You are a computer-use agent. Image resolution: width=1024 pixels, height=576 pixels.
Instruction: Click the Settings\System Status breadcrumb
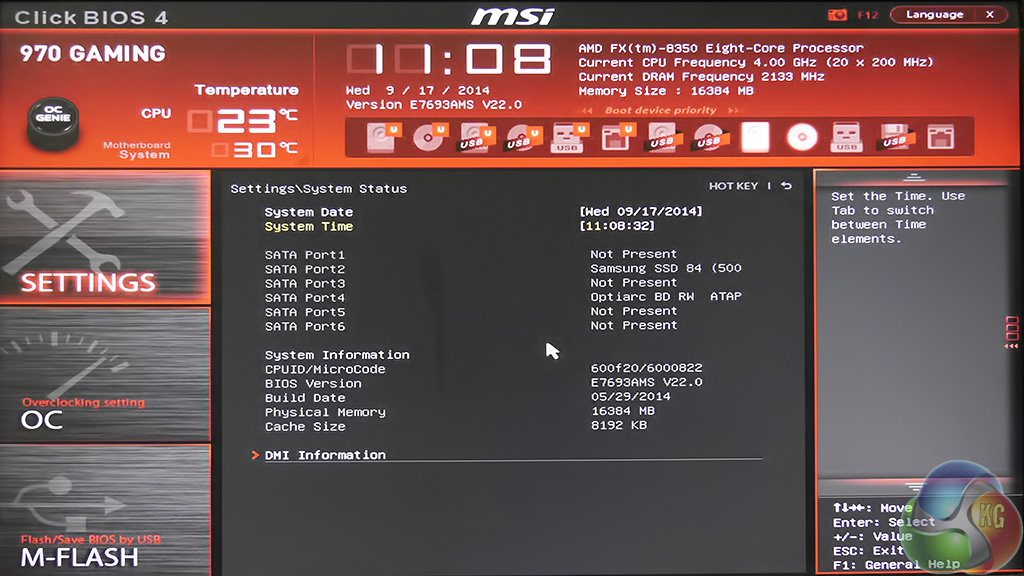318,189
